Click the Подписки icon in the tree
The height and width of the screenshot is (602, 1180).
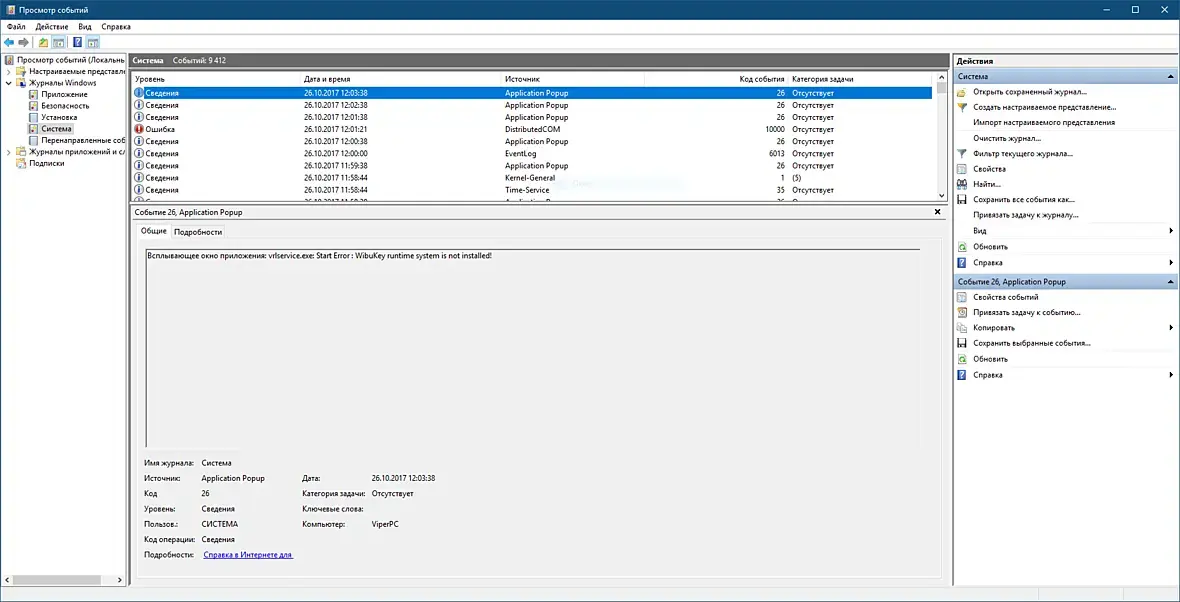click(x=20, y=163)
